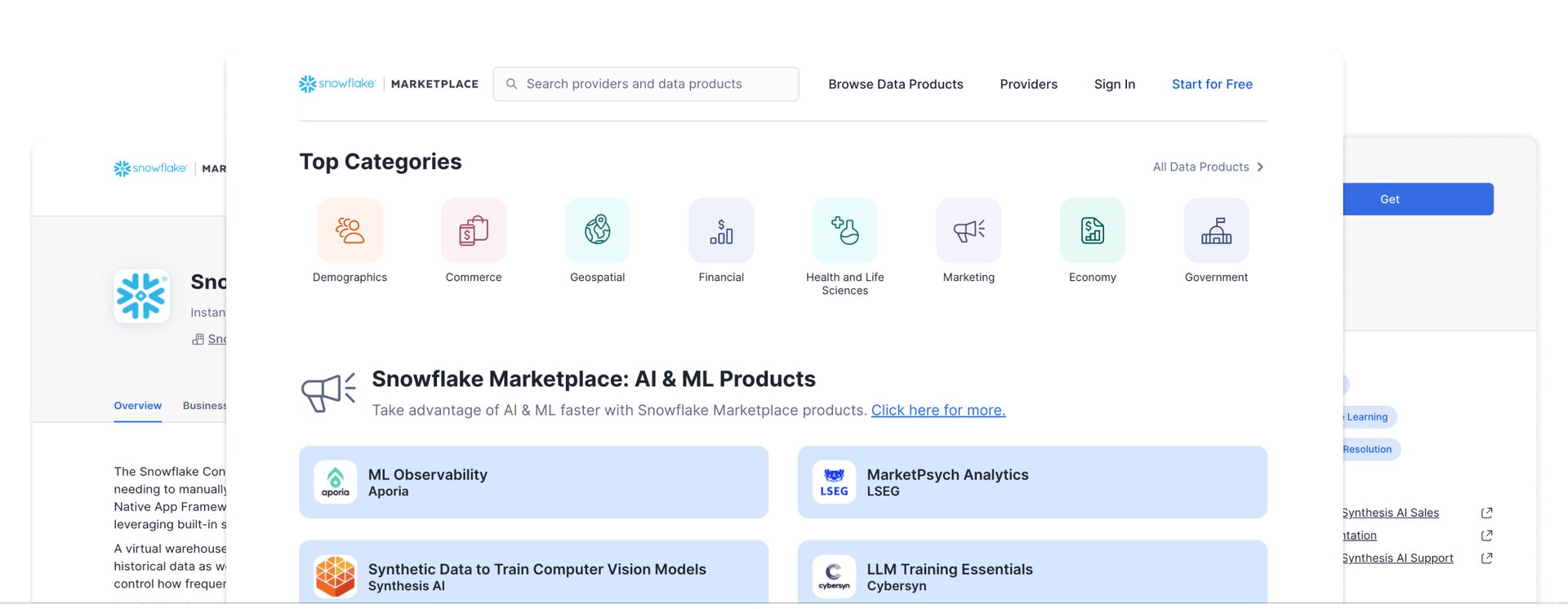The height and width of the screenshot is (609, 1568).
Task: Click the Learning tag chip in background page
Action: (1370, 417)
